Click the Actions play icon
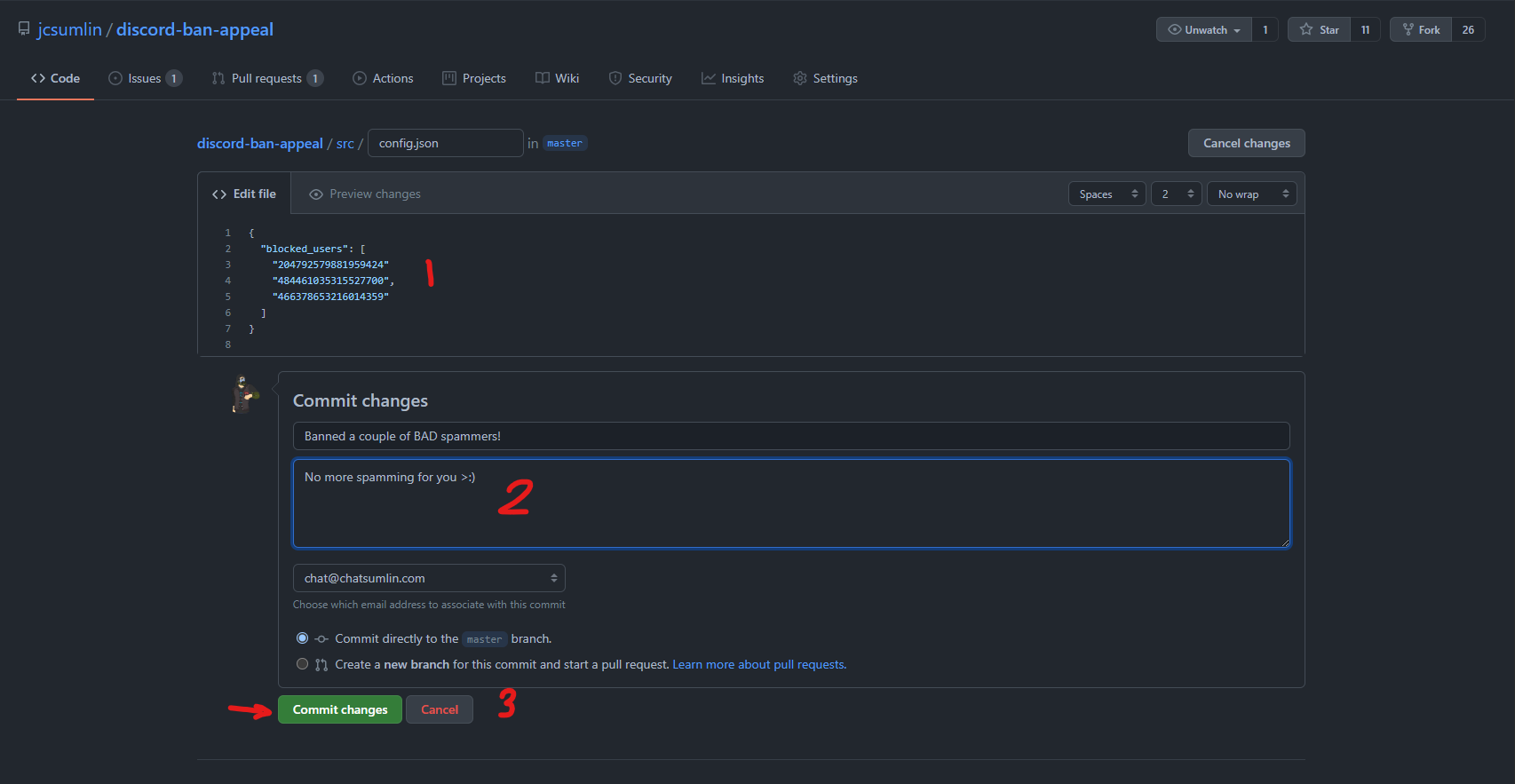The height and width of the screenshot is (784, 1515). click(360, 78)
